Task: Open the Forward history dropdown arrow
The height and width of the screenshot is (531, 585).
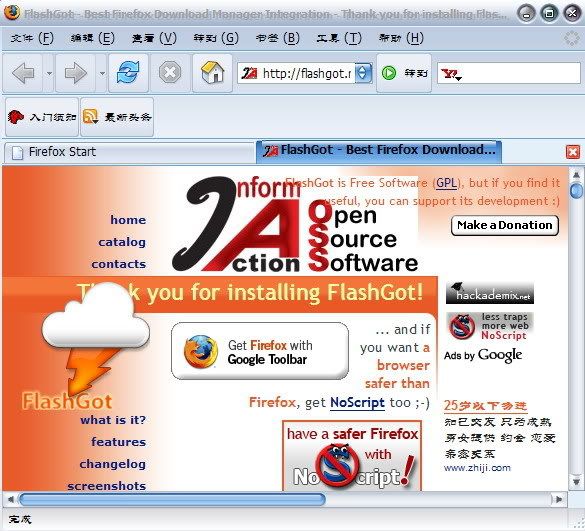Action: (102, 73)
